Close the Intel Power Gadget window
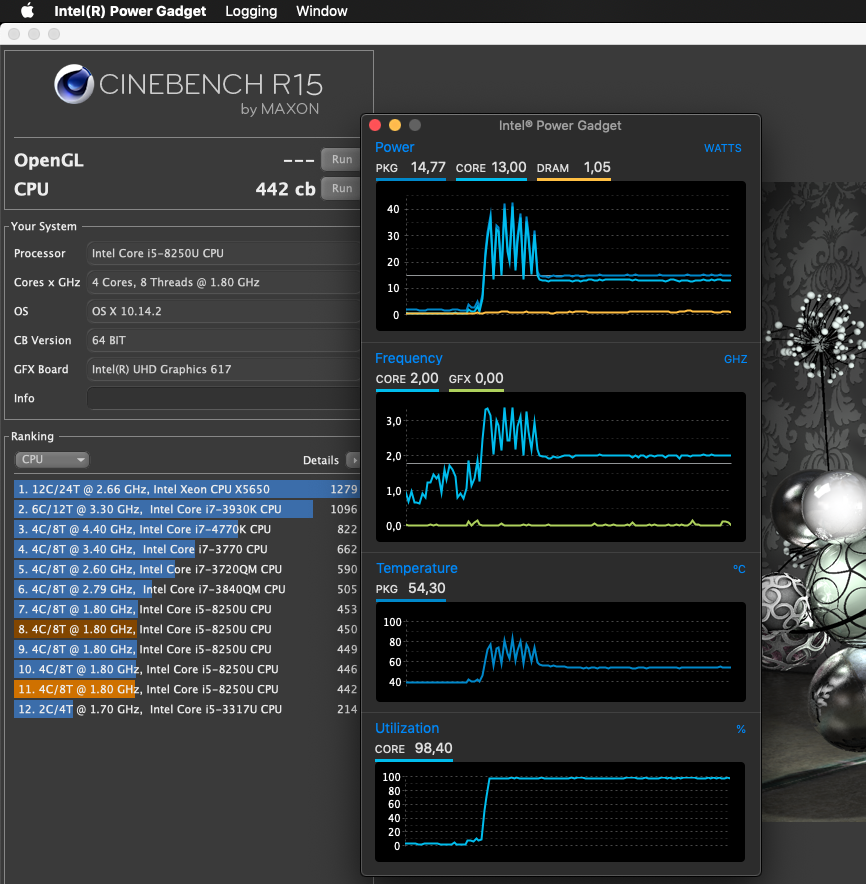This screenshot has height=884, width=866. (x=375, y=125)
